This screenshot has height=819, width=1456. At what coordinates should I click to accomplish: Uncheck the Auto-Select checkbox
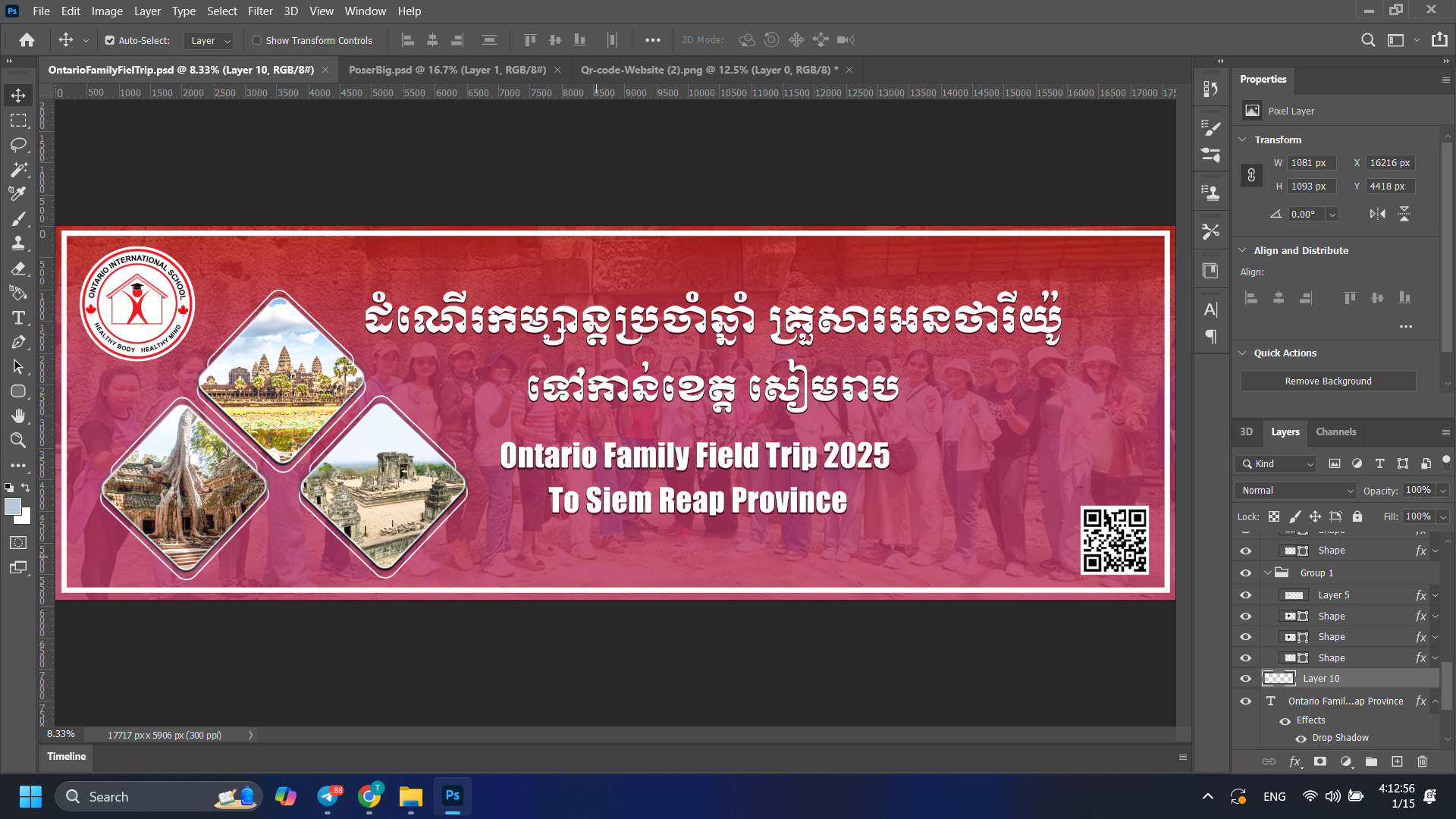110,40
